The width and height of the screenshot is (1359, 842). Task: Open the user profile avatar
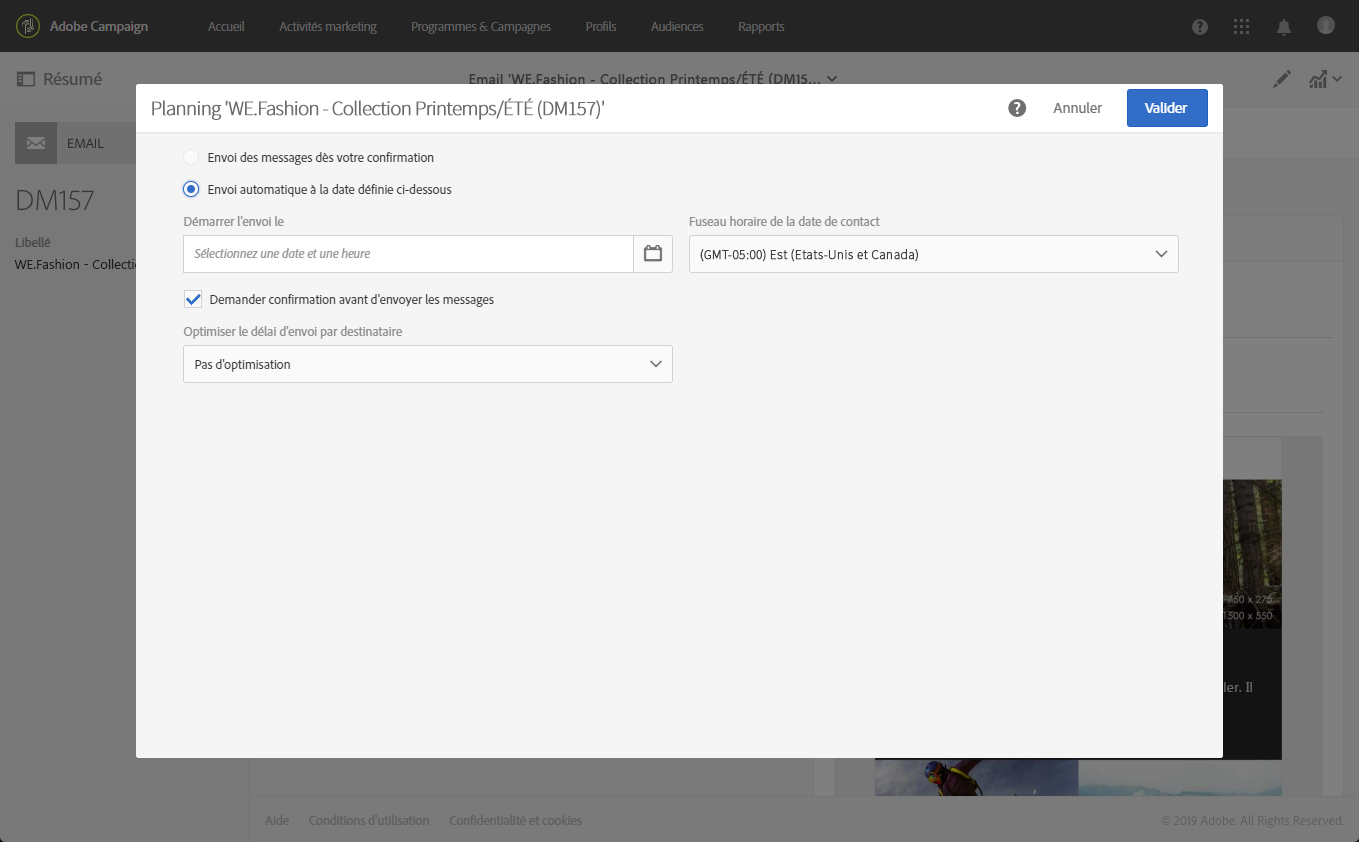[x=1326, y=26]
